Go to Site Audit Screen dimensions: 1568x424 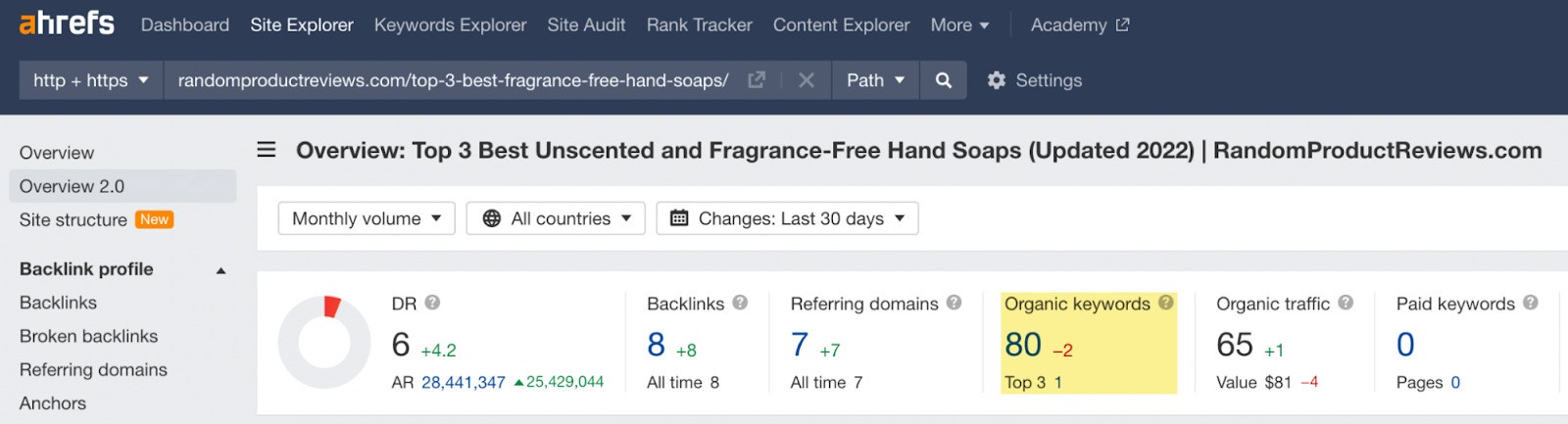click(x=586, y=25)
